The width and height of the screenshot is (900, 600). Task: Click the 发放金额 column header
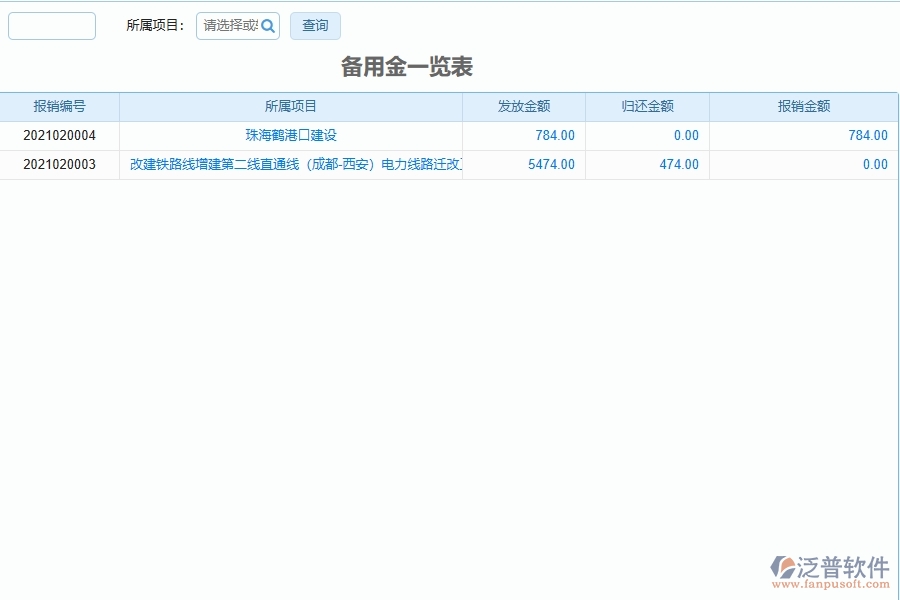pyautogui.click(x=523, y=106)
